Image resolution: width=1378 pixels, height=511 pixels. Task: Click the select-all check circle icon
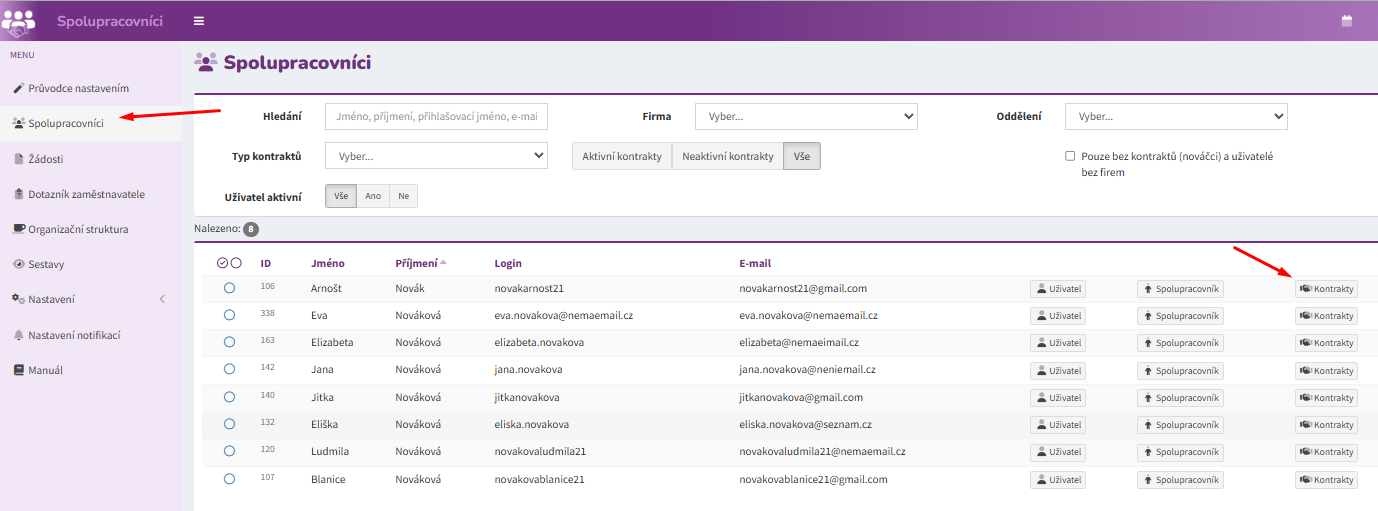(222, 263)
